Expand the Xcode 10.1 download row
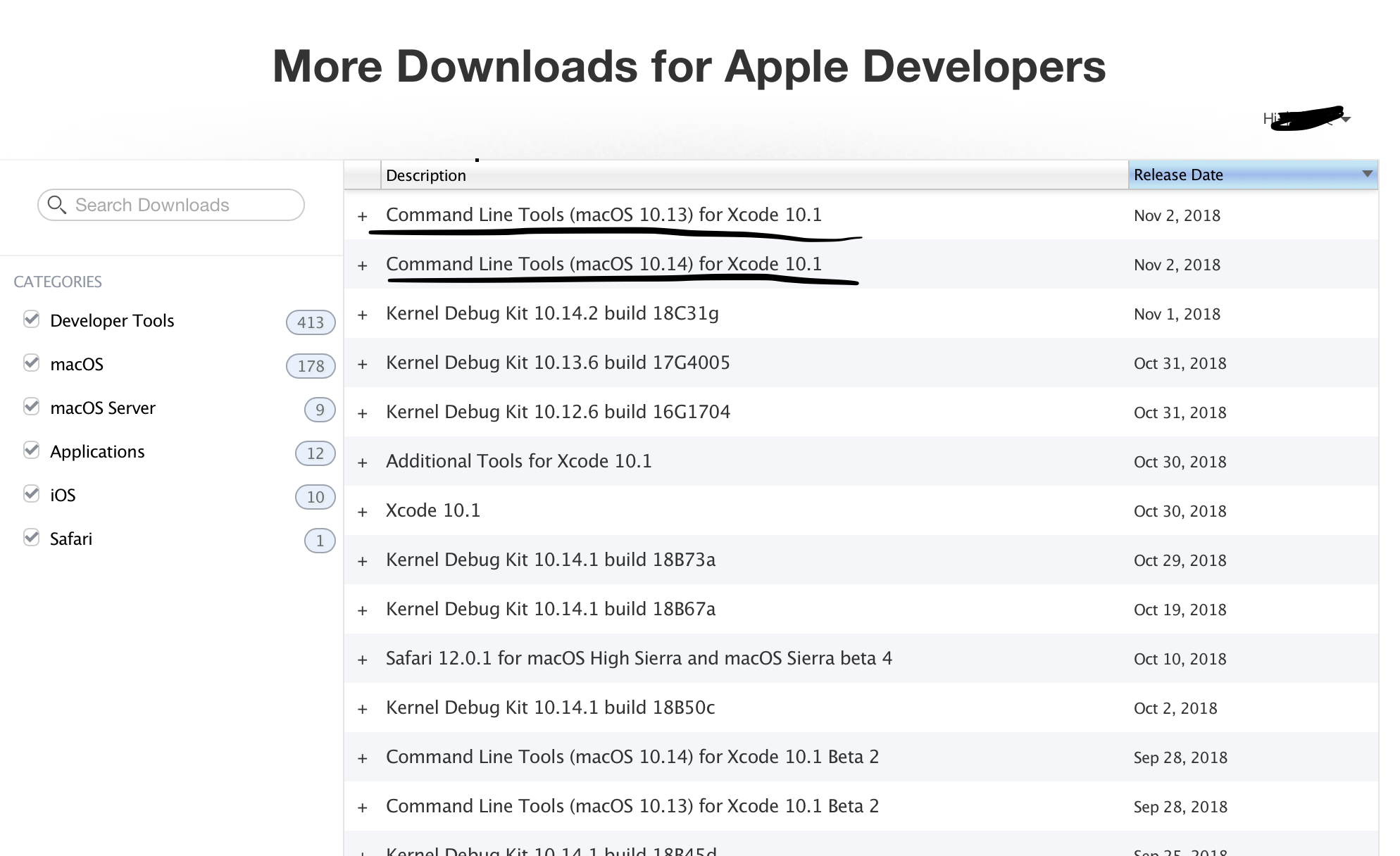 click(363, 512)
